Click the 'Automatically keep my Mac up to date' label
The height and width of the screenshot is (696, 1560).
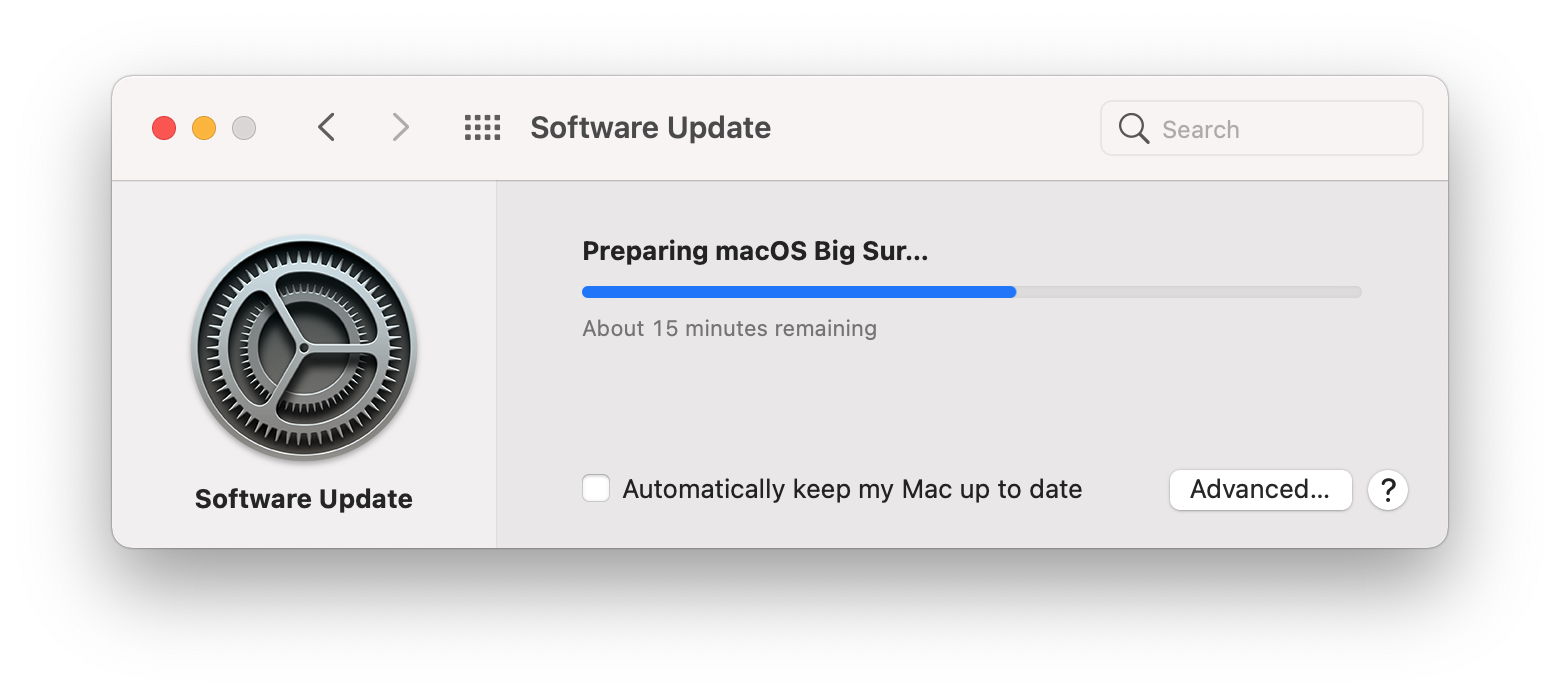click(x=852, y=489)
